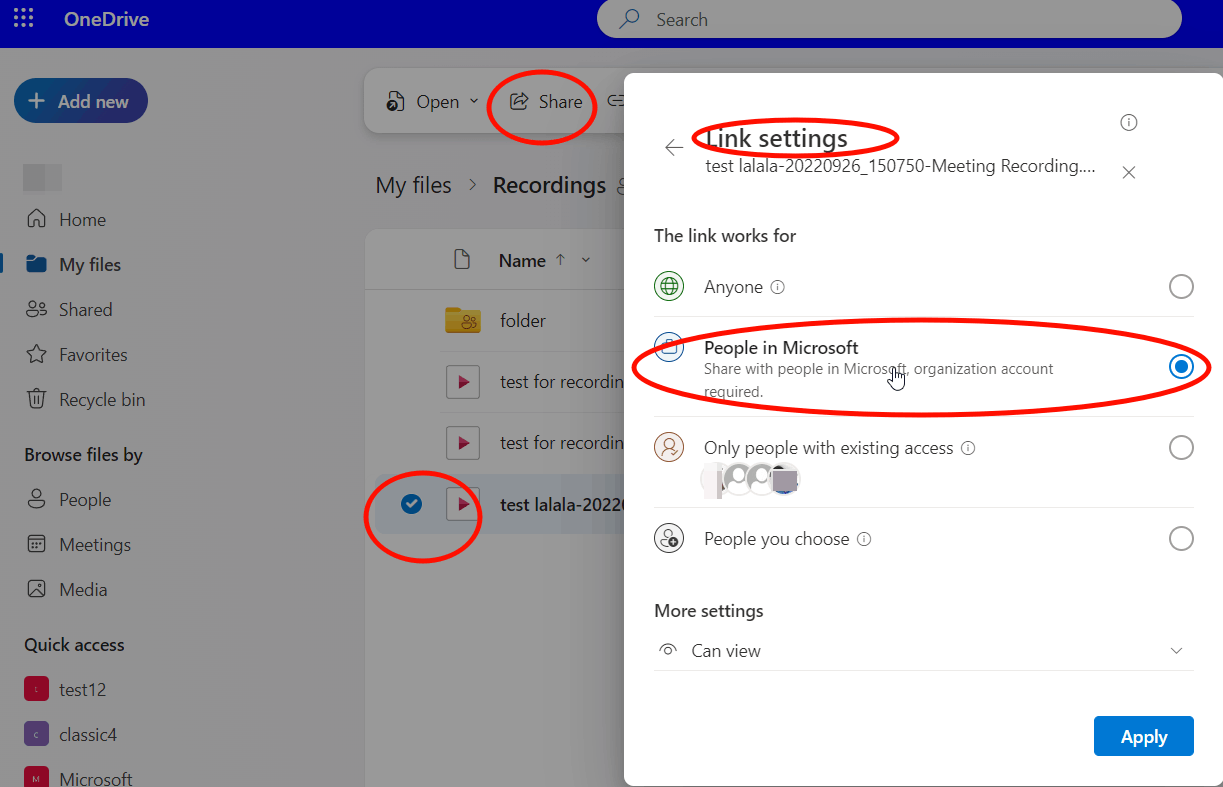Click the test lalala video file icon
Viewport: 1223px width, 787px height.
[463, 504]
